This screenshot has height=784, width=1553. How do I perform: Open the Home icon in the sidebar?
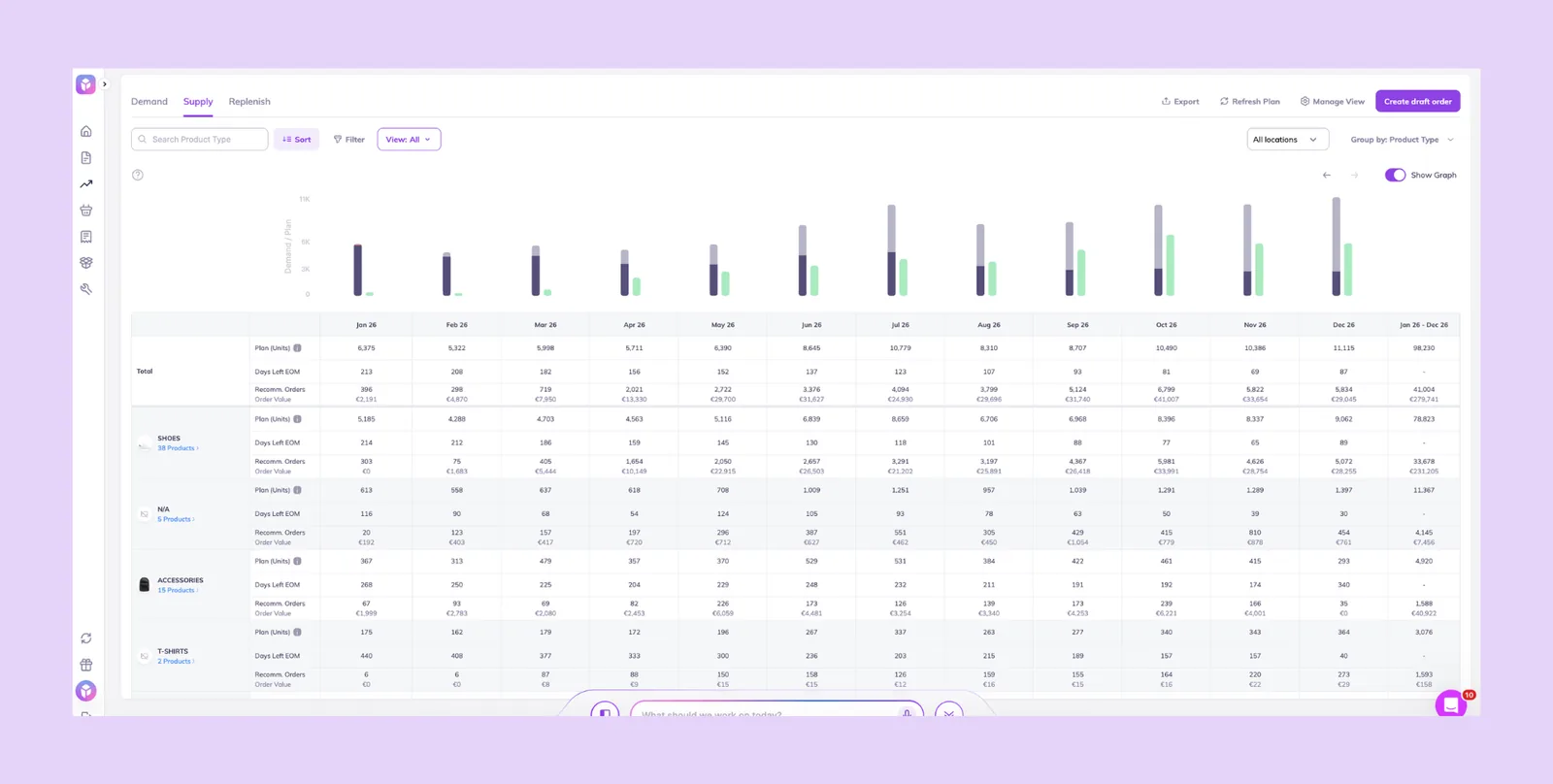click(86, 131)
